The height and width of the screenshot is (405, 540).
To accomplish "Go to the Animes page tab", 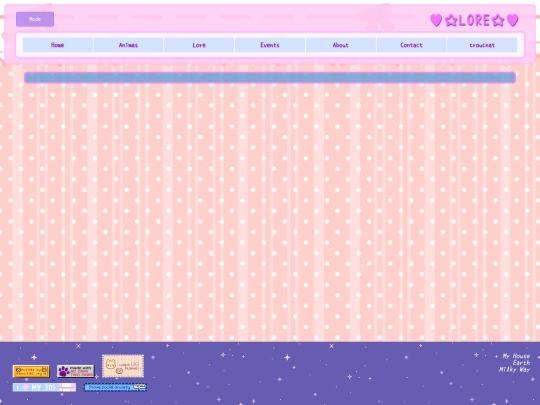I will (x=128, y=45).
